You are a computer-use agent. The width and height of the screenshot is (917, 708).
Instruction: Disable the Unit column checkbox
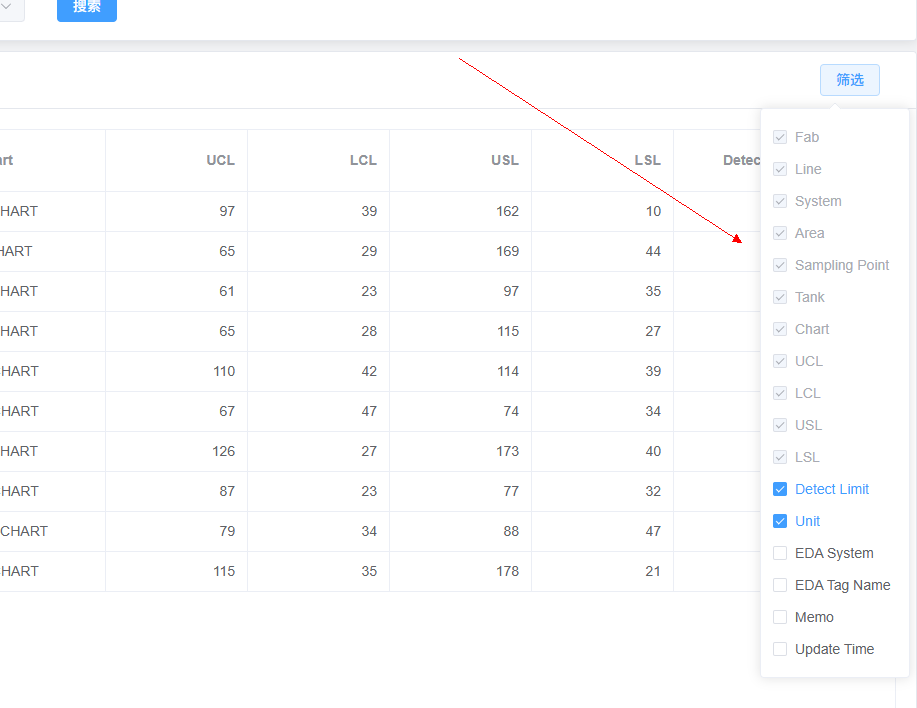tap(780, 521)
